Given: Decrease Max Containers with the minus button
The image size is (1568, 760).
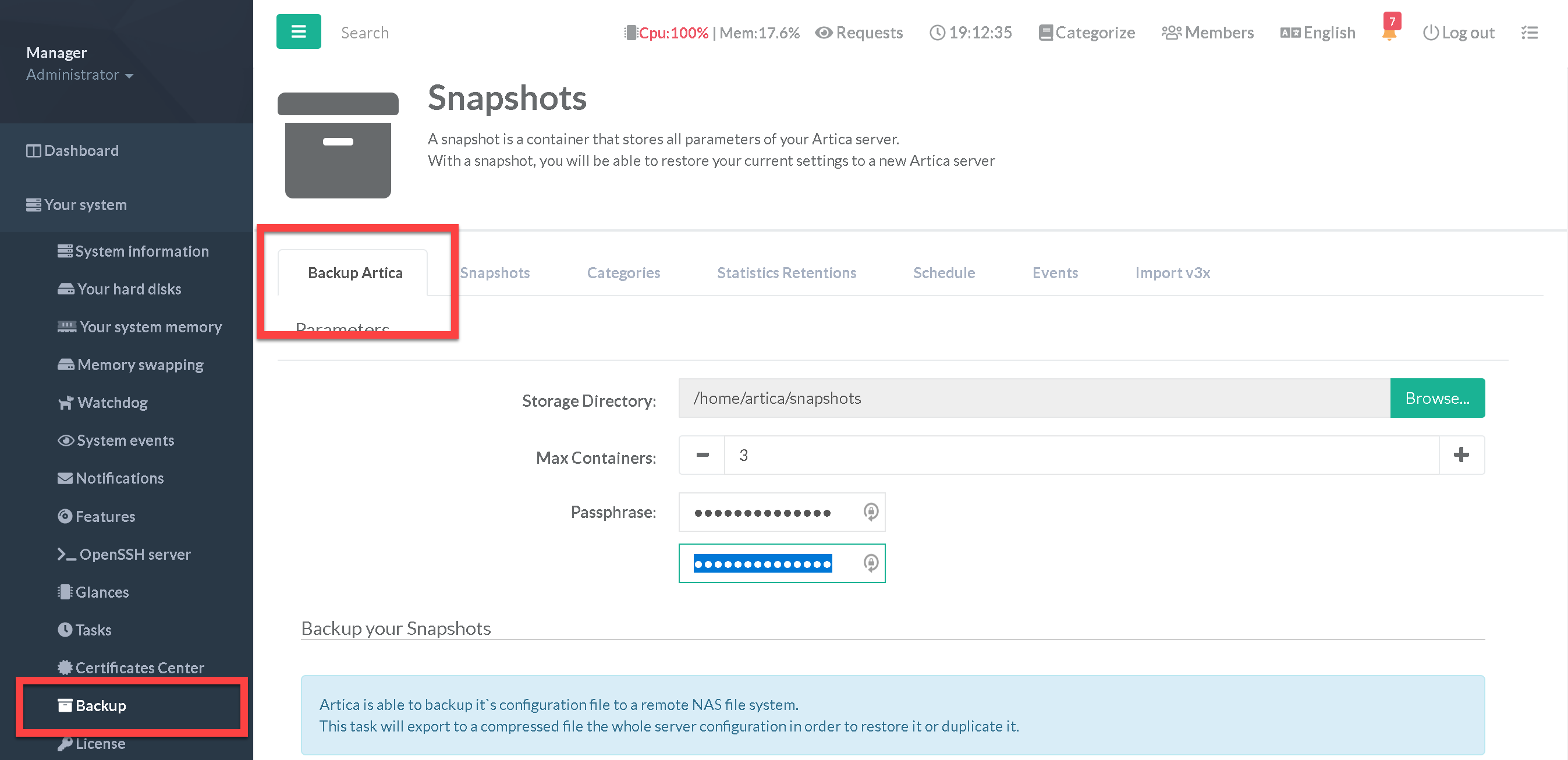Looking at the screenshot, I should pyautogui.click(x=702, y=454).
